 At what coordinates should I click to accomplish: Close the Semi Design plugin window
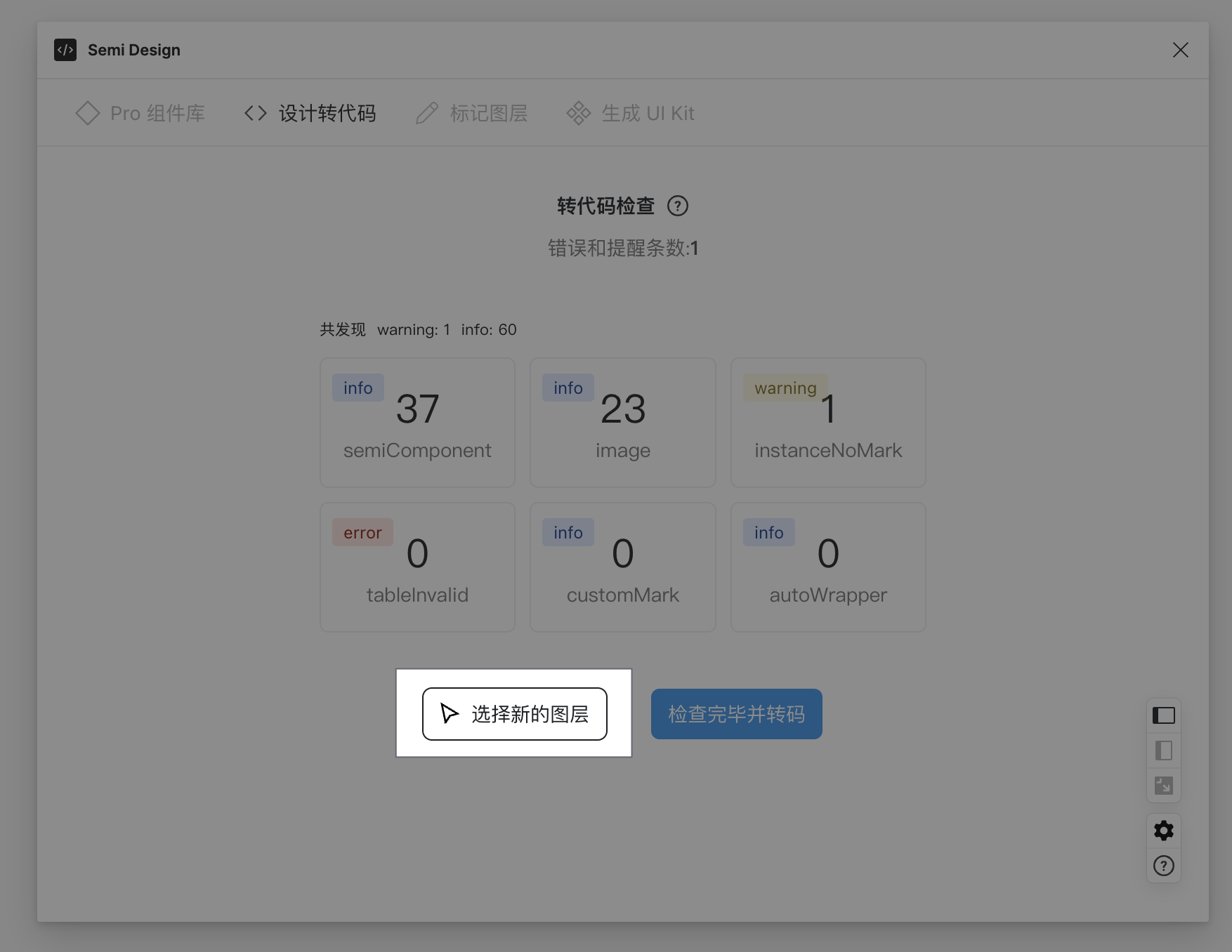tap(1180, 50)
